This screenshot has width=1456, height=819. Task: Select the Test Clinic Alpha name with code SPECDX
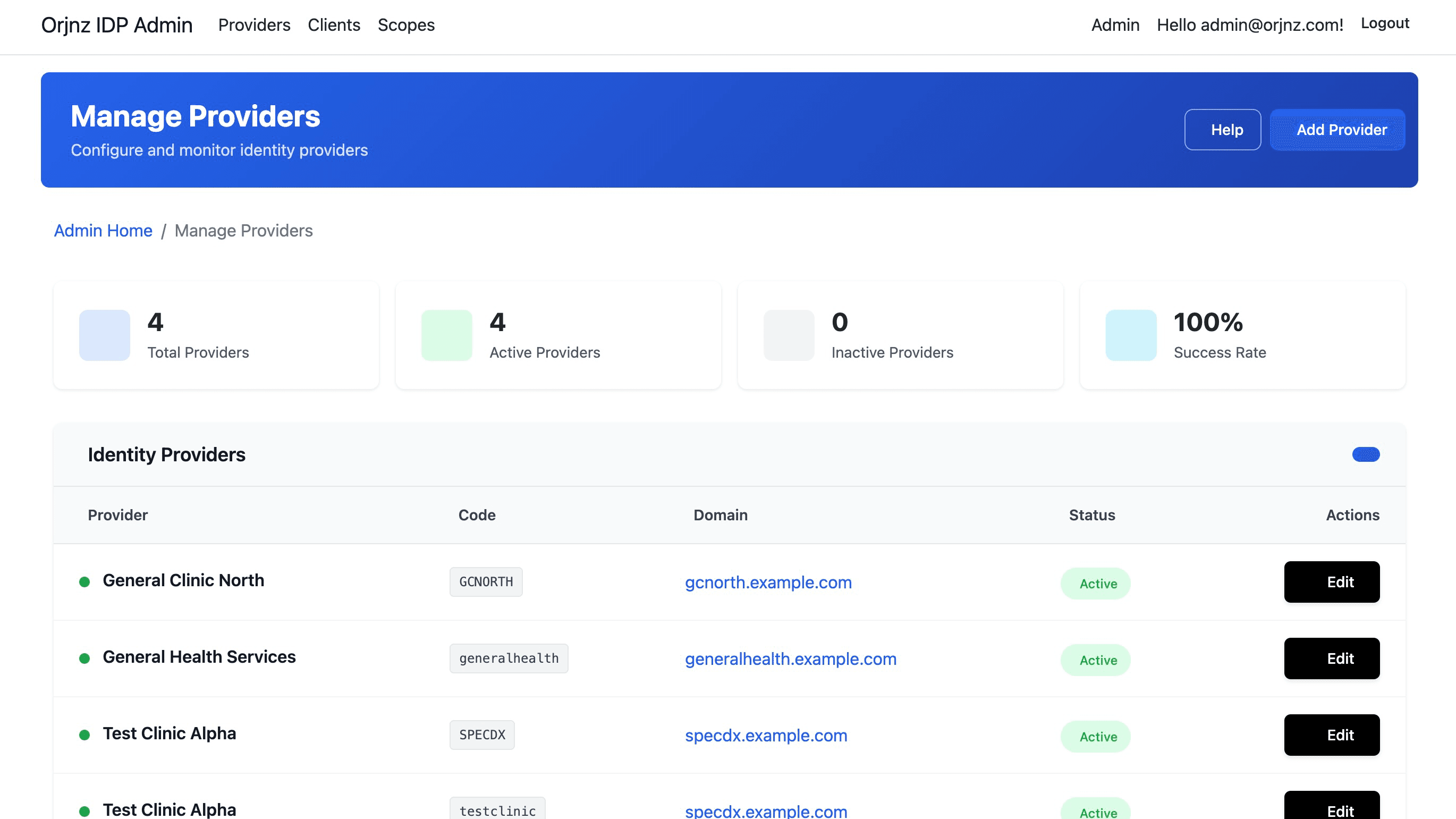click(170, 733)
